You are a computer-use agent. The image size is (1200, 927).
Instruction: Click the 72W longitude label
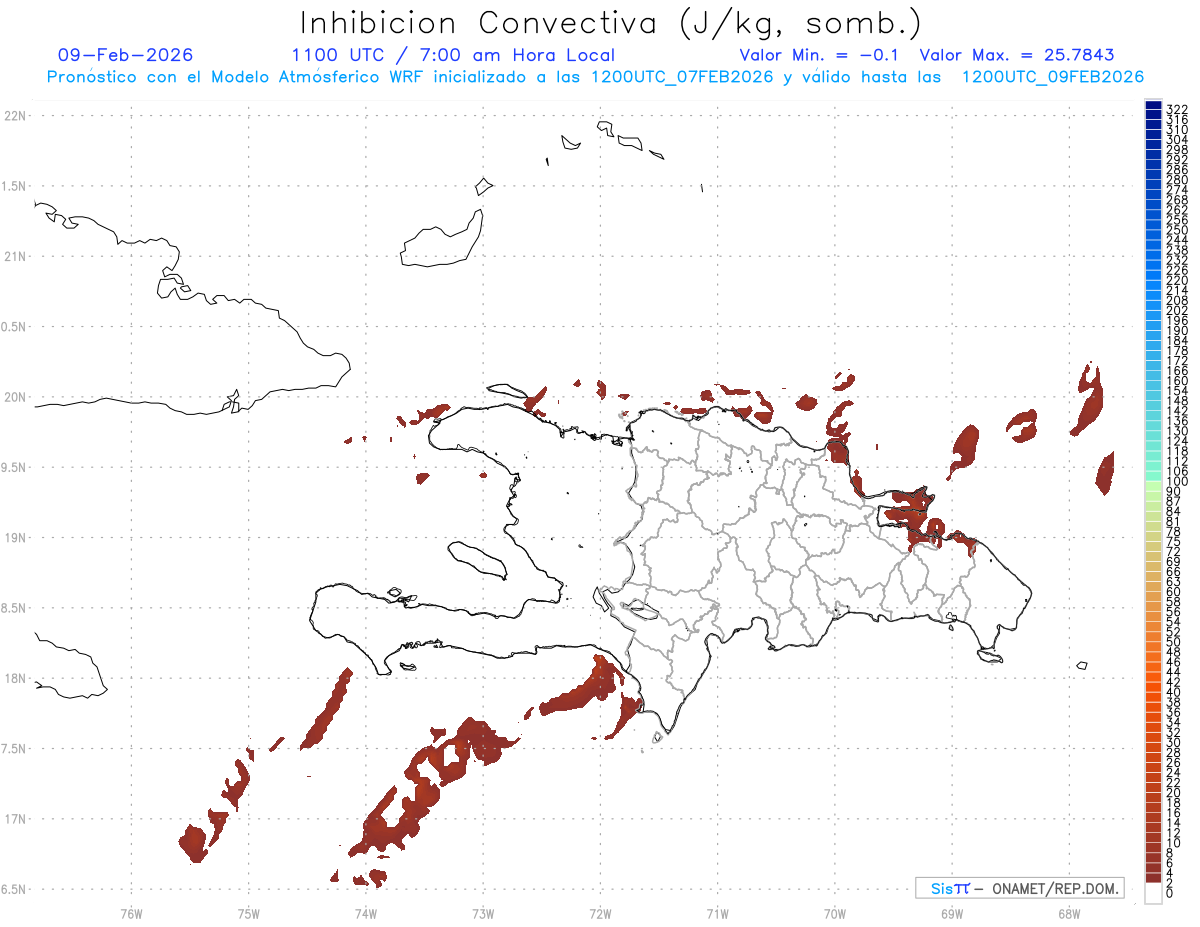click(600, 913)
